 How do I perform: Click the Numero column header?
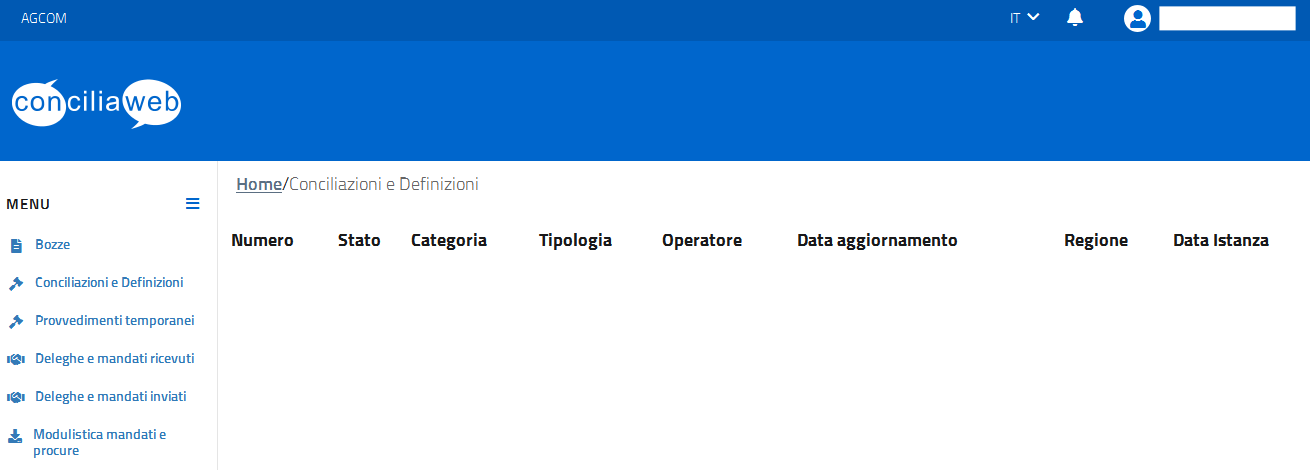coord(262,240)
